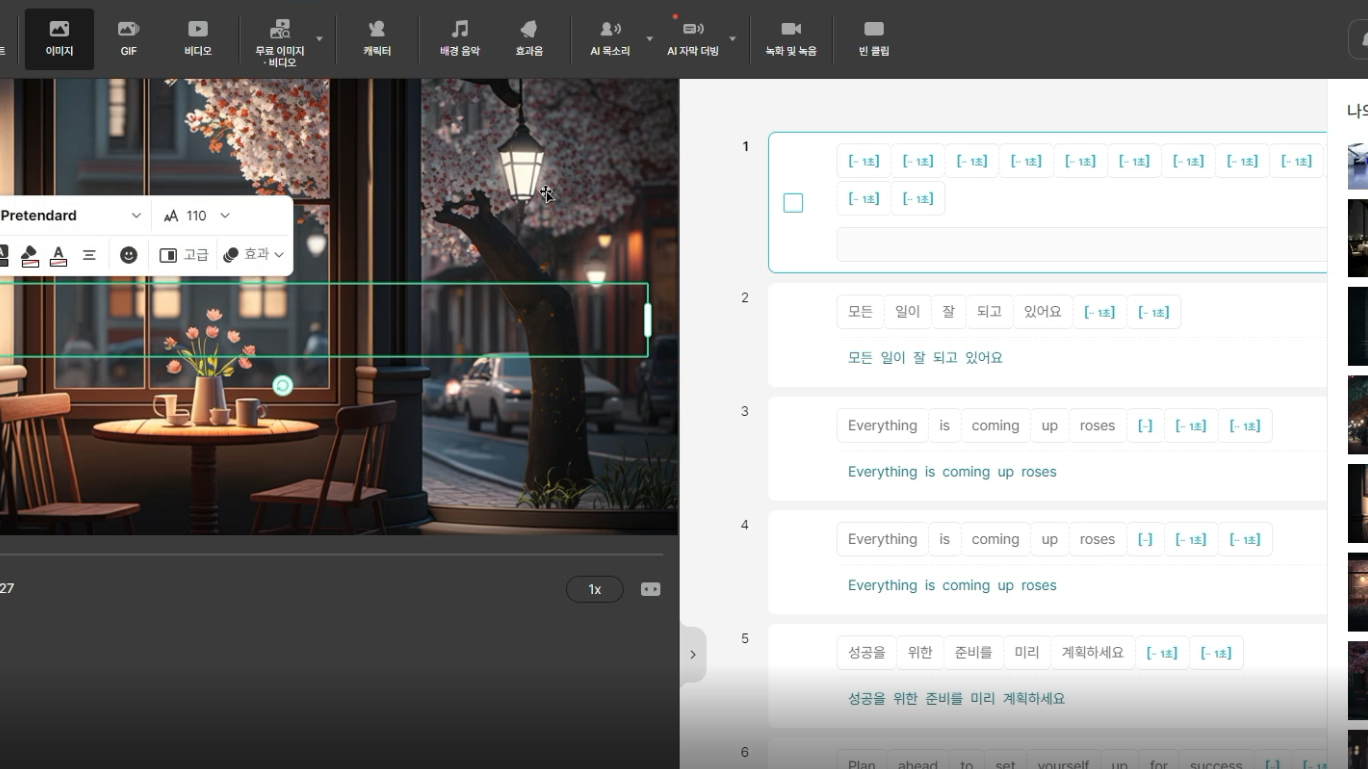Click the Everything word chip in clip 3

pos(882,426)
